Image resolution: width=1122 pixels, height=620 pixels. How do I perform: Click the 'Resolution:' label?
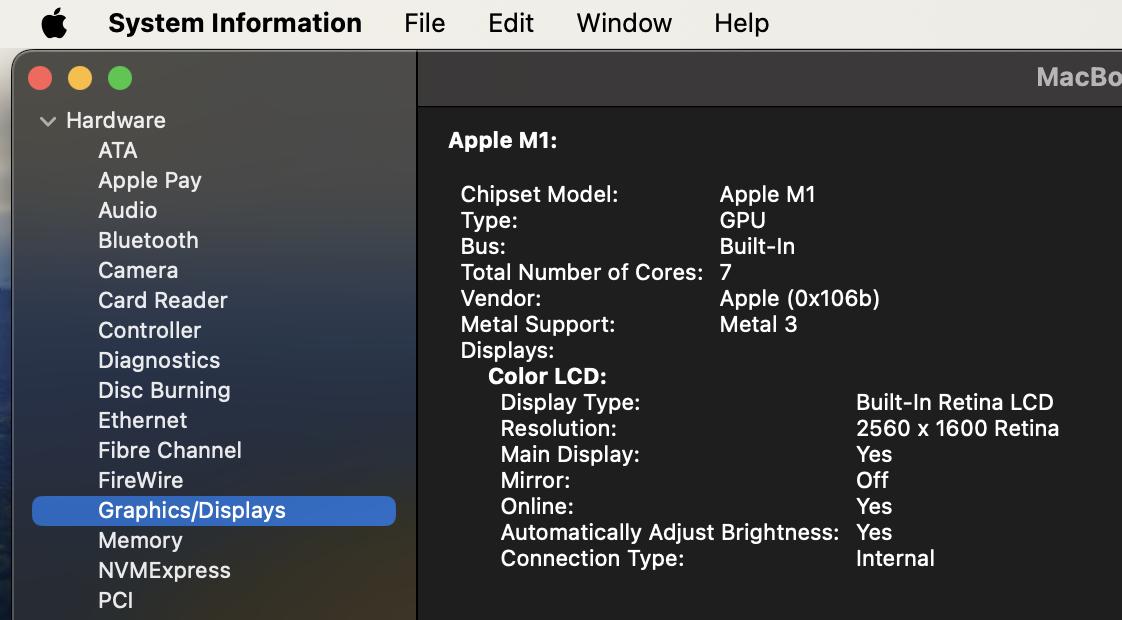click(559, 429)
